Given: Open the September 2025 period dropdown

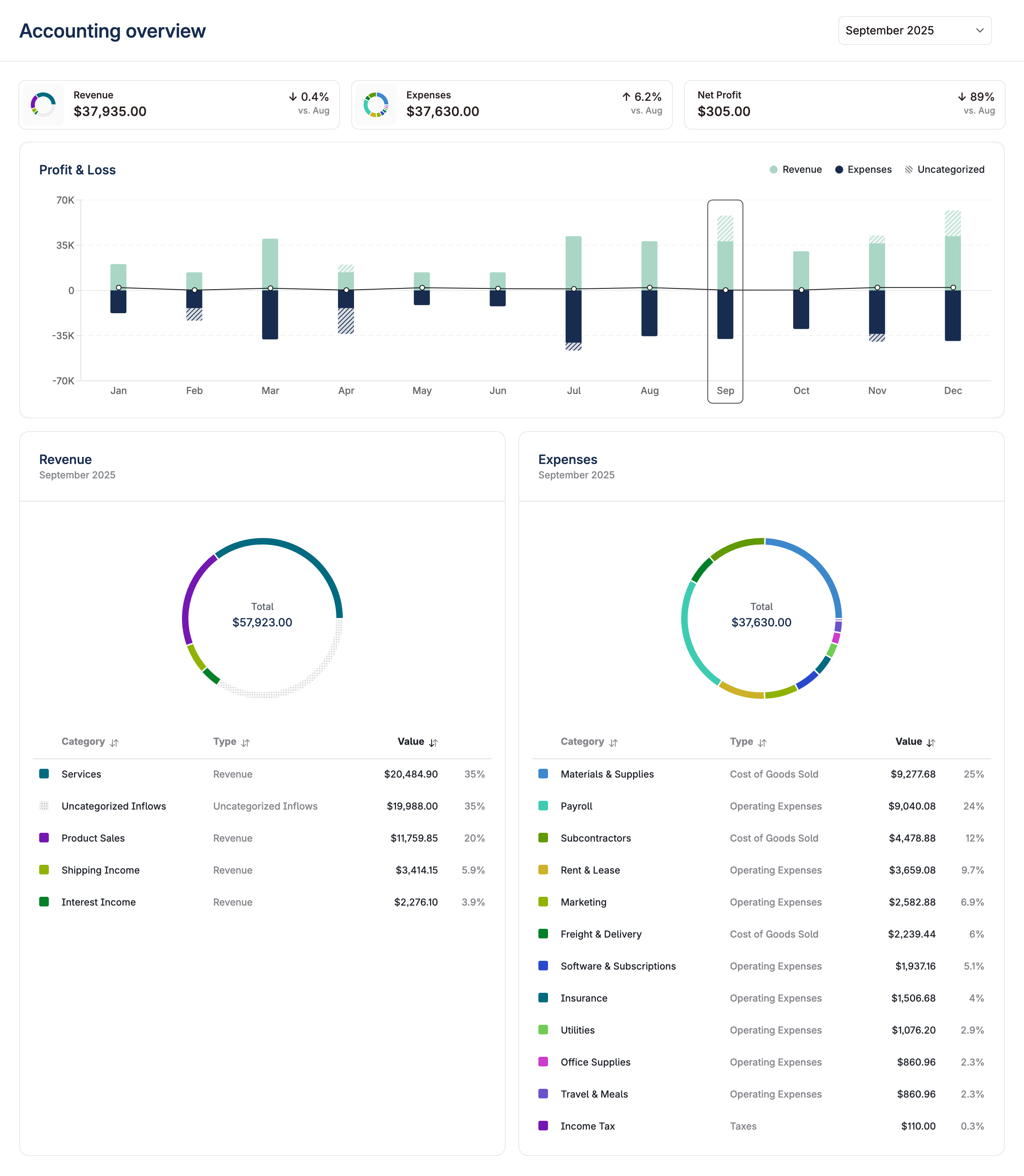Looking at the screenshot, I should [x=914, y=30].
